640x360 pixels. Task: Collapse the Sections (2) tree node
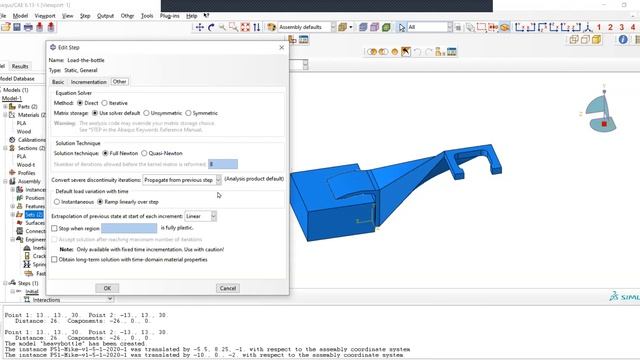[5, 148]
